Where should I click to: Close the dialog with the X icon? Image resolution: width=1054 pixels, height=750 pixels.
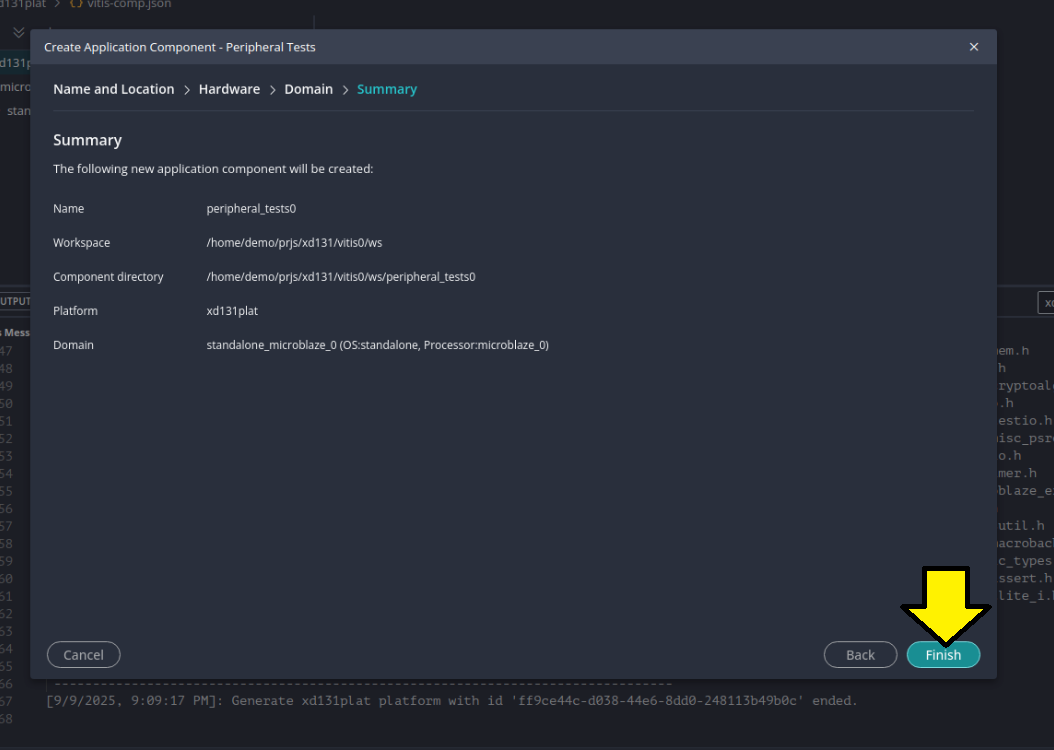[974, 47]
